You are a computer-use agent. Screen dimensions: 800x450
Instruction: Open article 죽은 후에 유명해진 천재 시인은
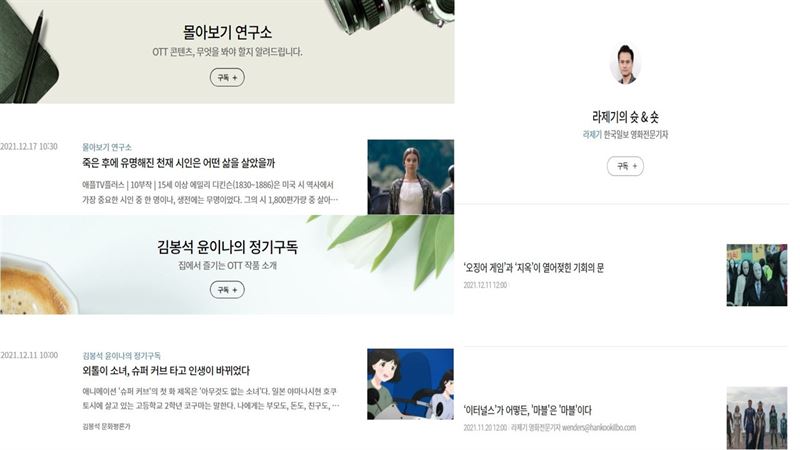pyautogui.click(x=178, y=163)
